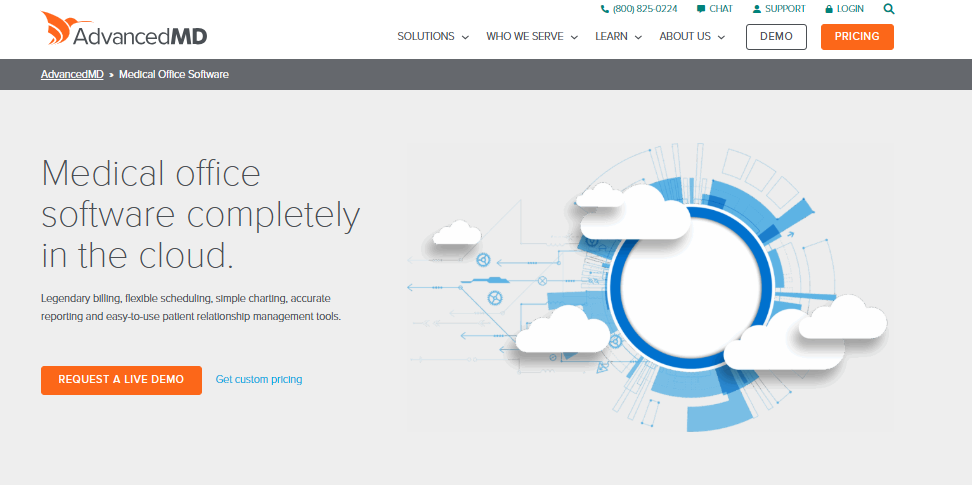Select Medical Office Software breadcrumb

pyautogui.click(x=174, y=75)
